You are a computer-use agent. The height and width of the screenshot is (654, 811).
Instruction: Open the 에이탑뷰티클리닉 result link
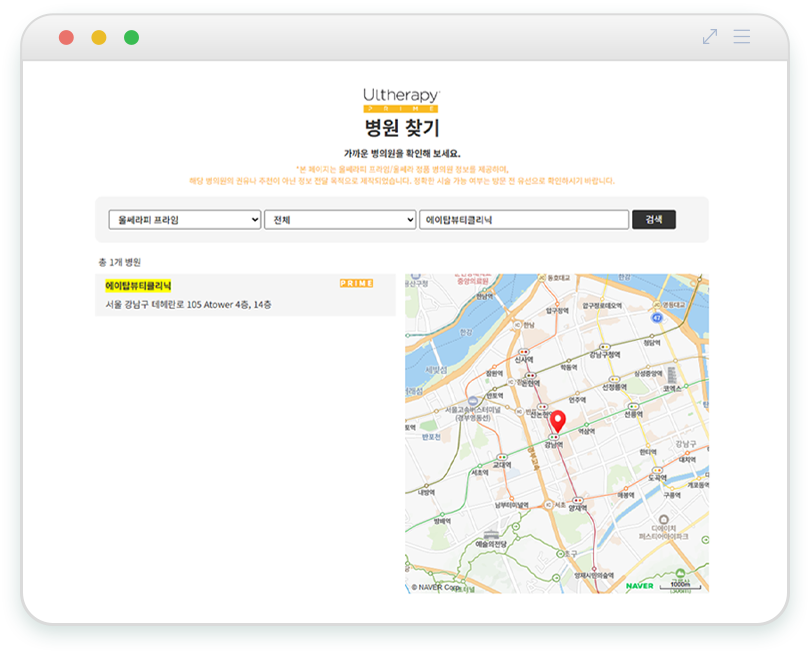click(x=138, y=286)
